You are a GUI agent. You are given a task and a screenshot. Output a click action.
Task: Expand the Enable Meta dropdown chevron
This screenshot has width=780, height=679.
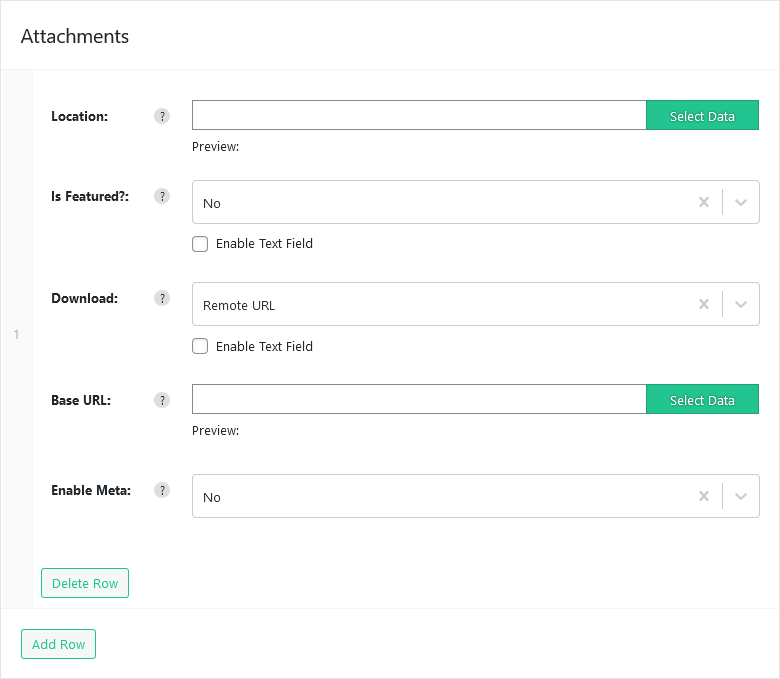741,496
